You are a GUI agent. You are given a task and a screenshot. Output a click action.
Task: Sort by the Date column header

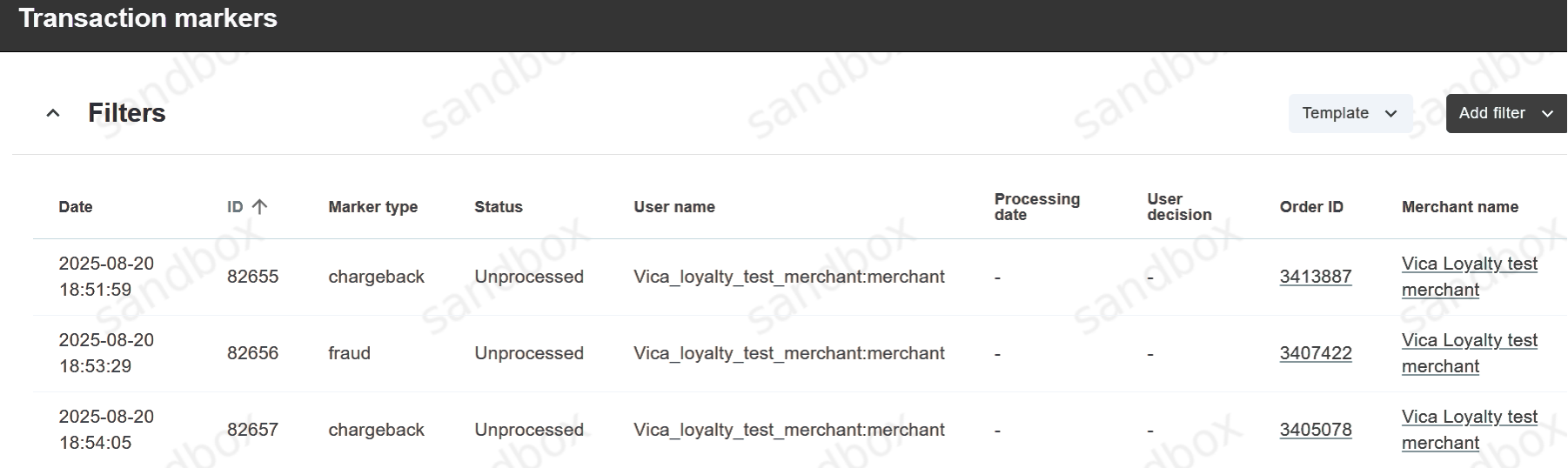click(x=76, y=207)
